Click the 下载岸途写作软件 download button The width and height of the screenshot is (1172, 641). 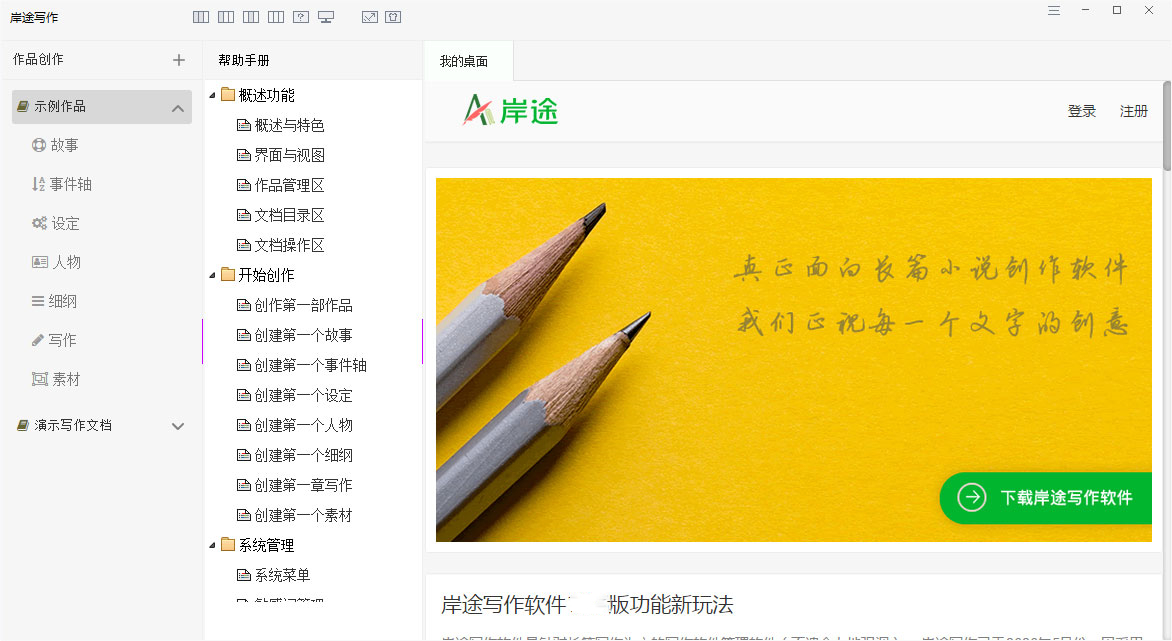point(1045,498)
